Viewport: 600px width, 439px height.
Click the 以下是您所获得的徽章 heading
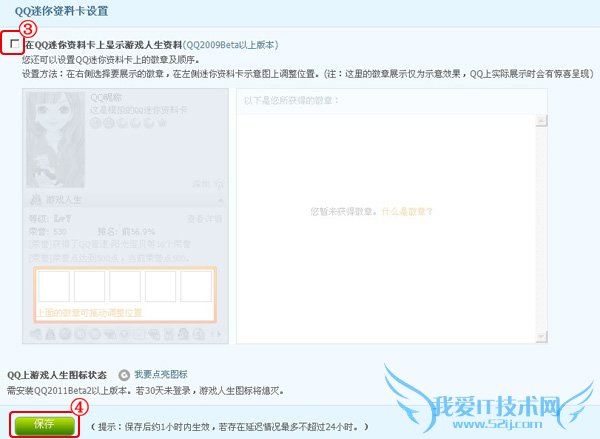point(291,101)
